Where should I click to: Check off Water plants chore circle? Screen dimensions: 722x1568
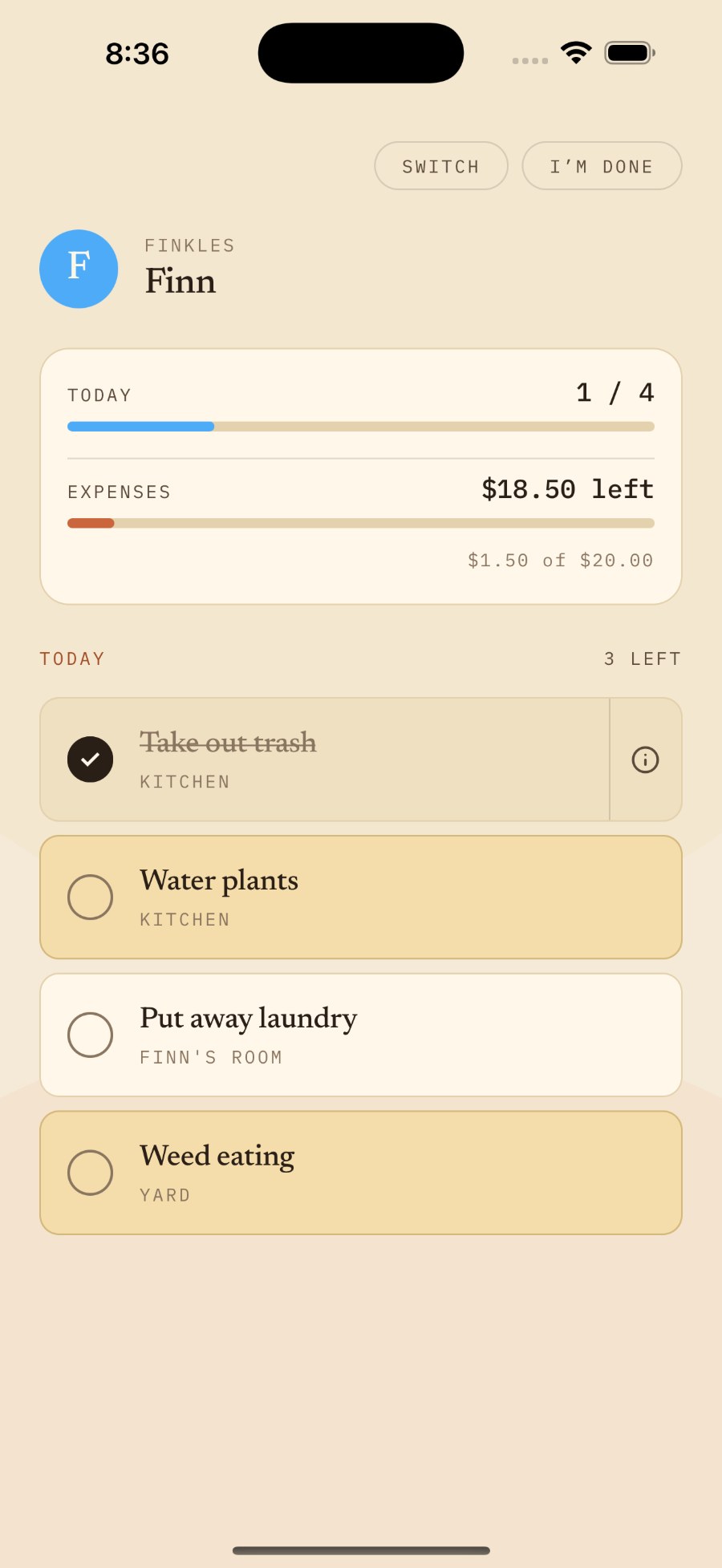click(x=90, y=897)
